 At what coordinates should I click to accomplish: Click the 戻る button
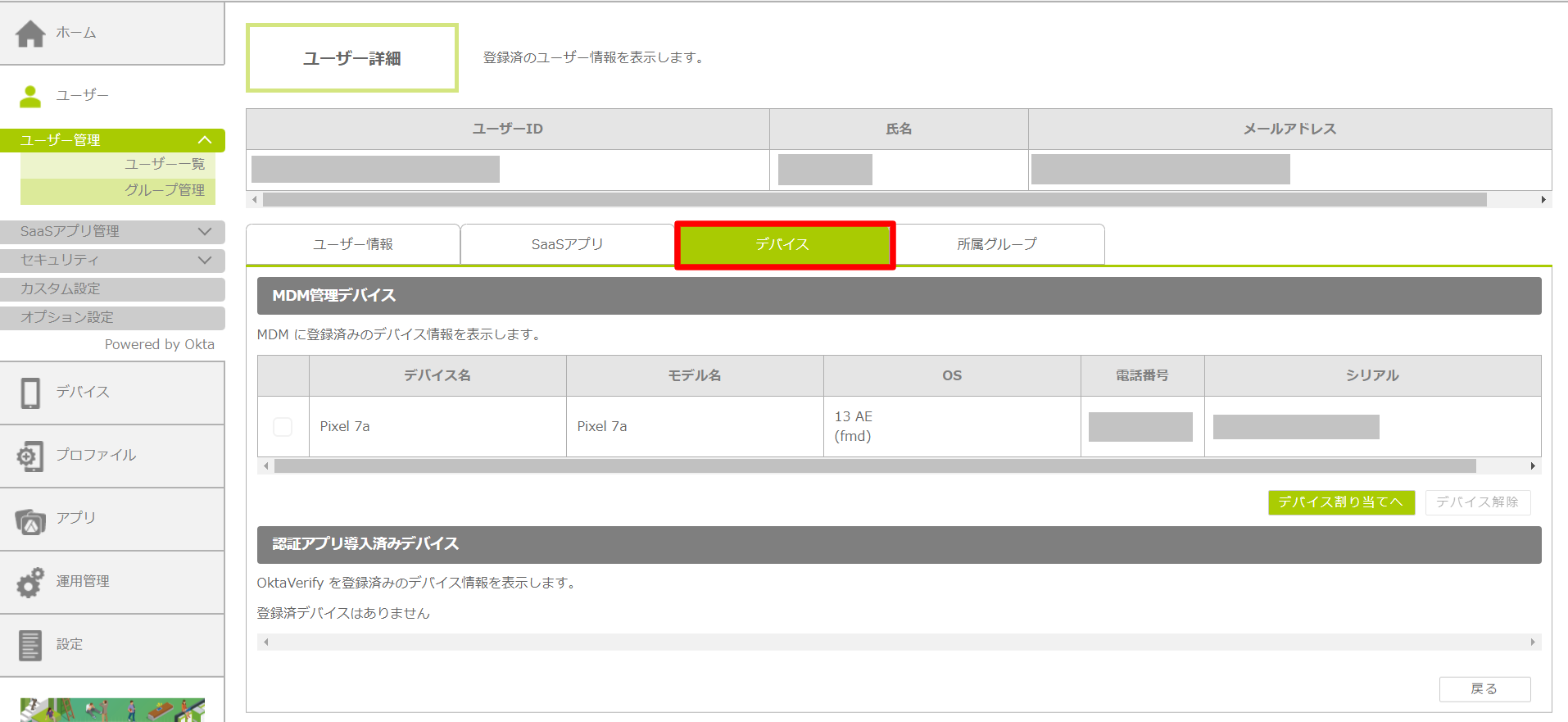[1484, 689]
